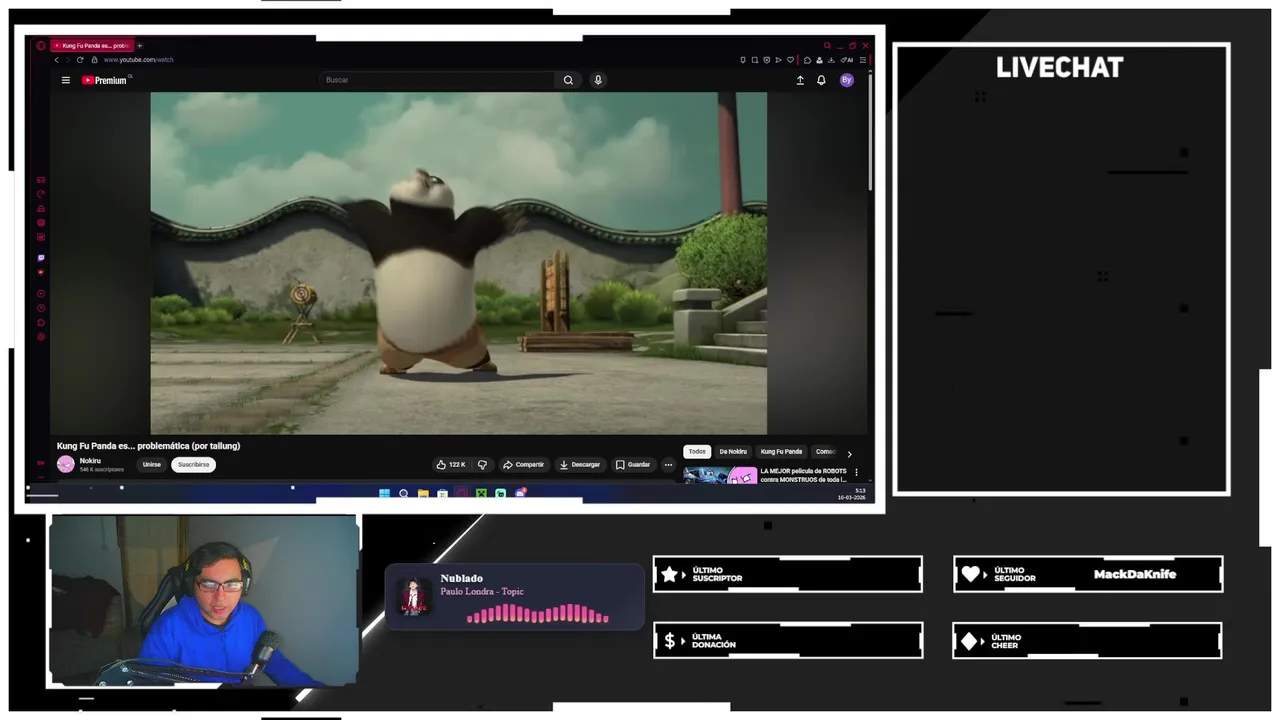This screenshot has width=1280, height=720.
Task: Click the Nublado album art thumbnail
Action: click(414, 596)
